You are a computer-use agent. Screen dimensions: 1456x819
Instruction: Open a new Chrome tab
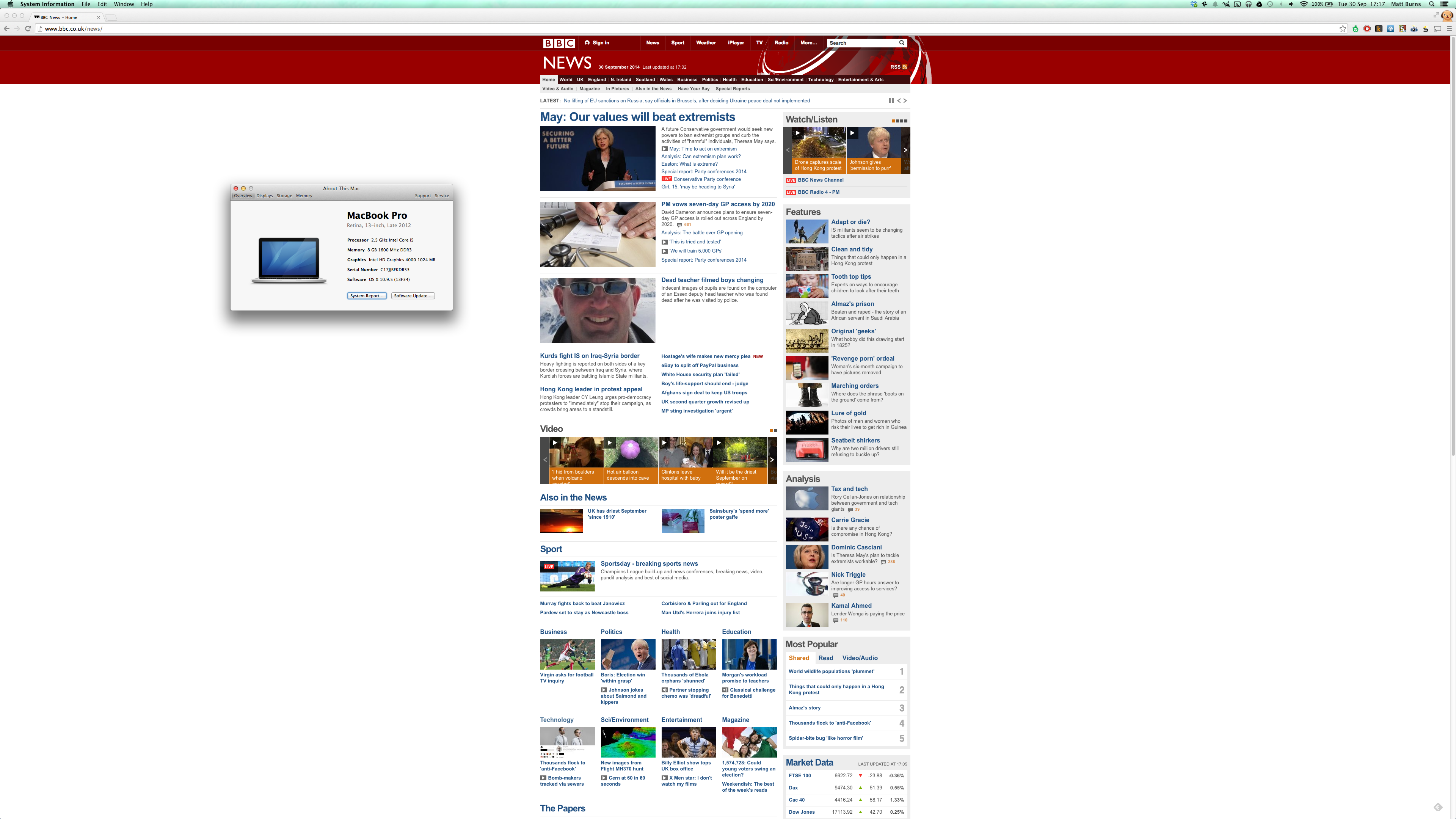[x=112, y=17]
